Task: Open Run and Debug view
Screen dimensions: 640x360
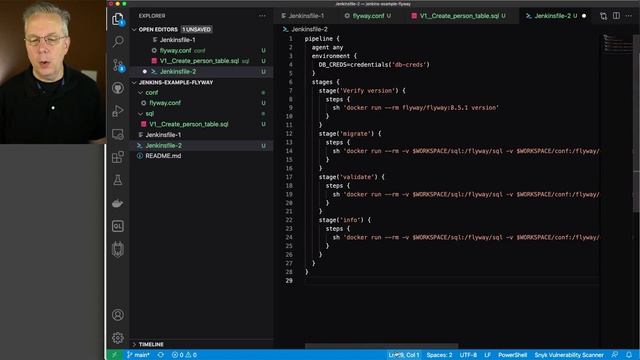Action: click(118, 111)
